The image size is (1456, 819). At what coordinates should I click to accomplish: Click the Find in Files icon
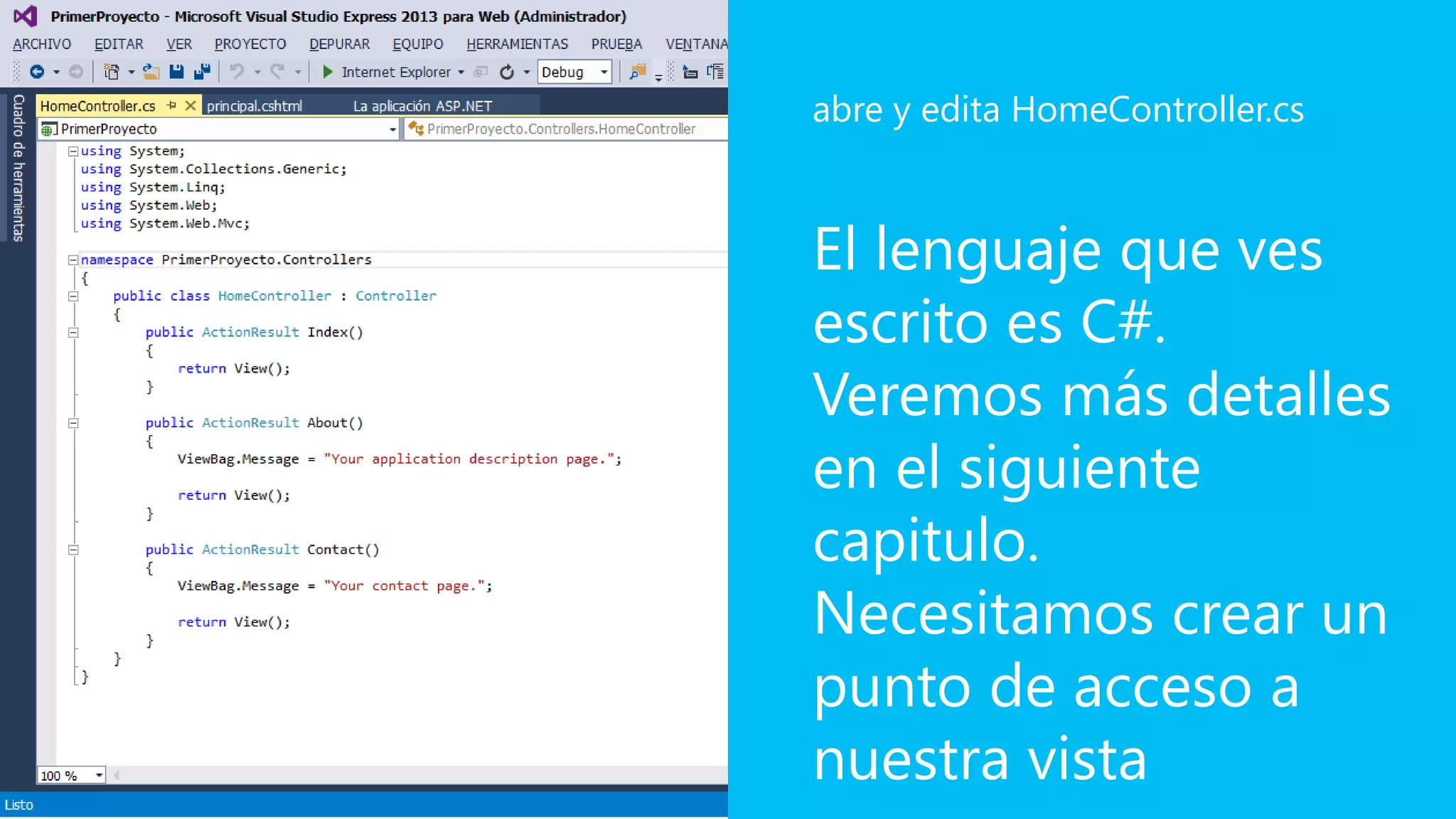point(638,72)
